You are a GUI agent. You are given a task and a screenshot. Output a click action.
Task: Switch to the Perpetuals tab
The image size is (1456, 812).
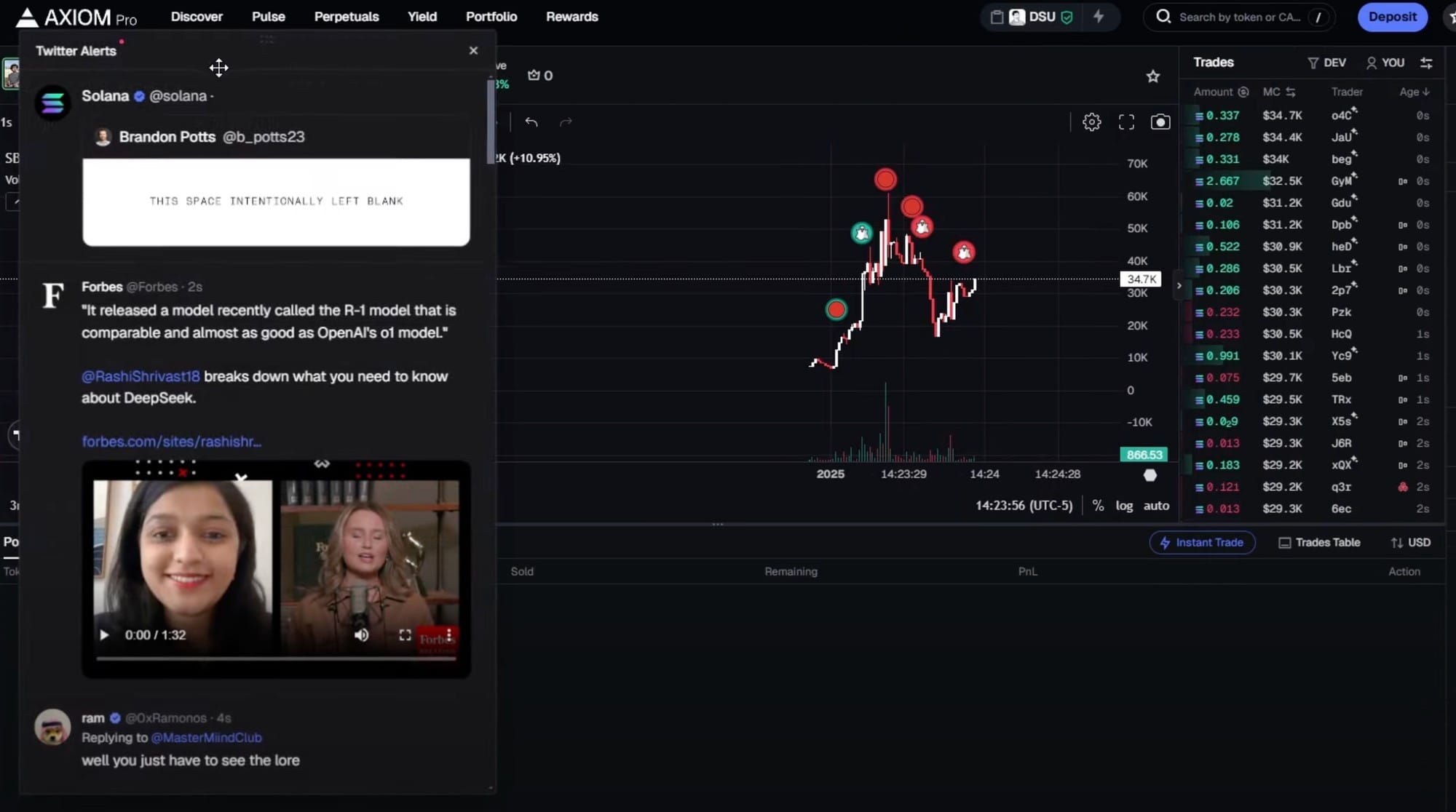347,16
